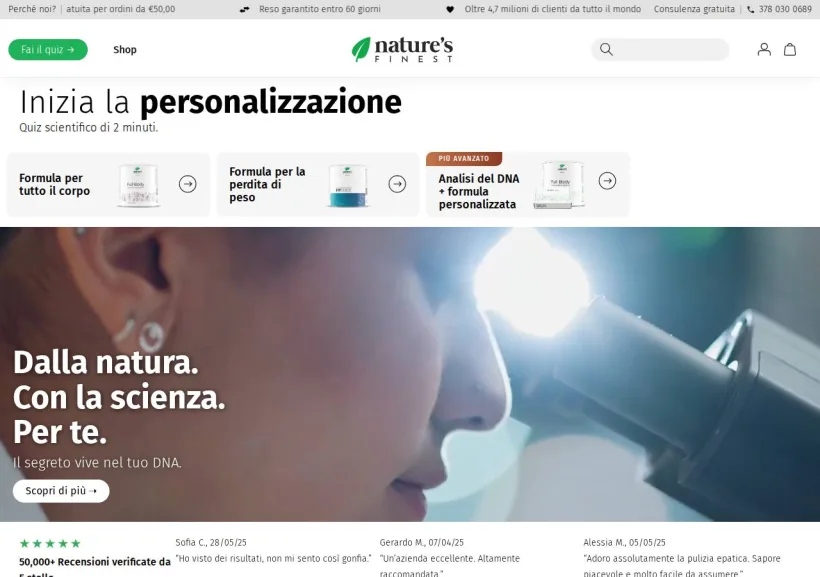Click the PIÙ AVANZATO badge
Image resolution: width=820 pixels, height=577 pixels.
tap(464, 159)
